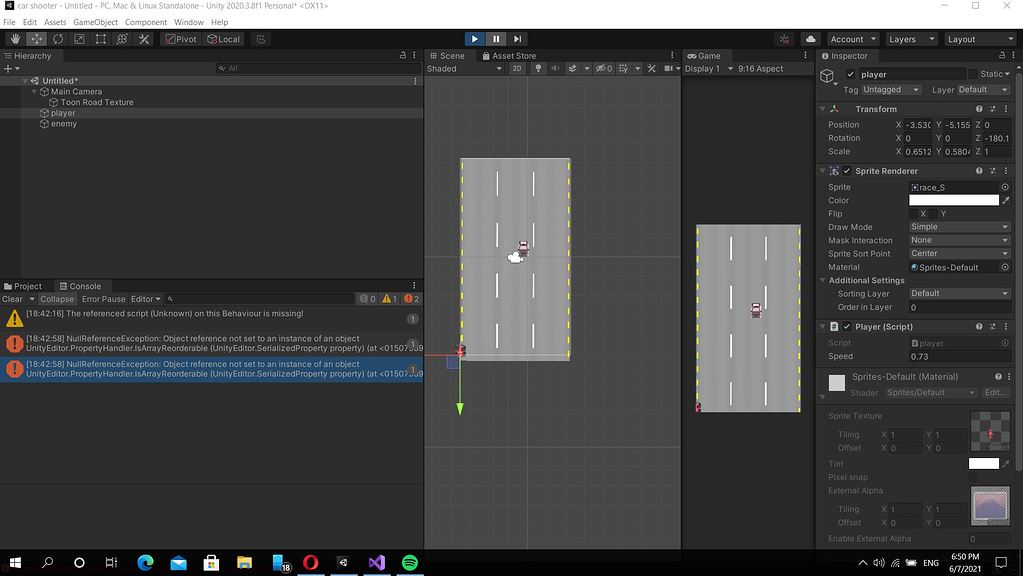Toggle console info messages filter
Image resolution: width=1023 pixels, height=576 pixels.
[367, 299]
